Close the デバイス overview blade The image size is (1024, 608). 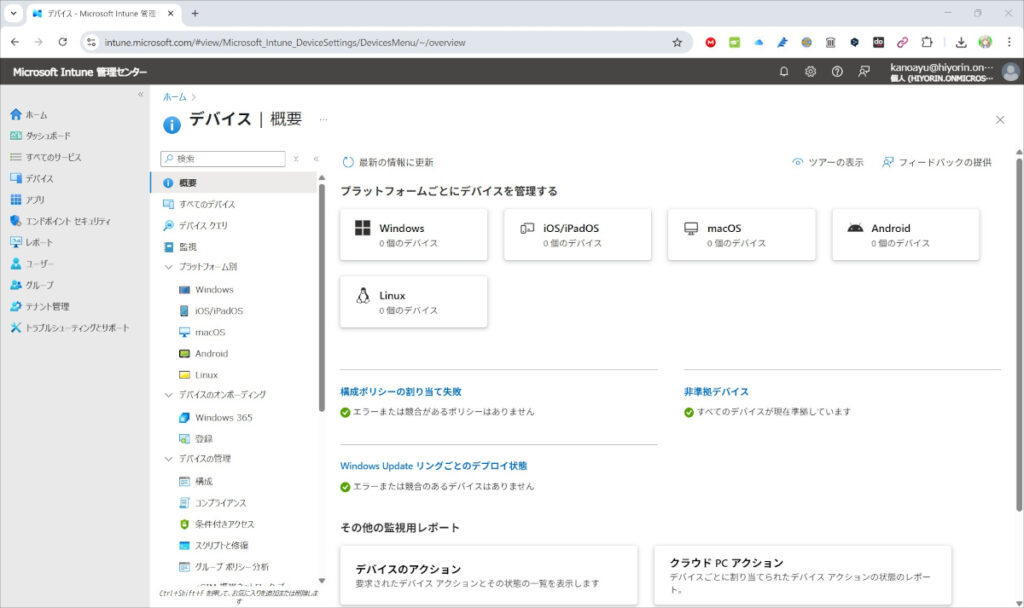pyautogui.click(x=1000, y=120)
